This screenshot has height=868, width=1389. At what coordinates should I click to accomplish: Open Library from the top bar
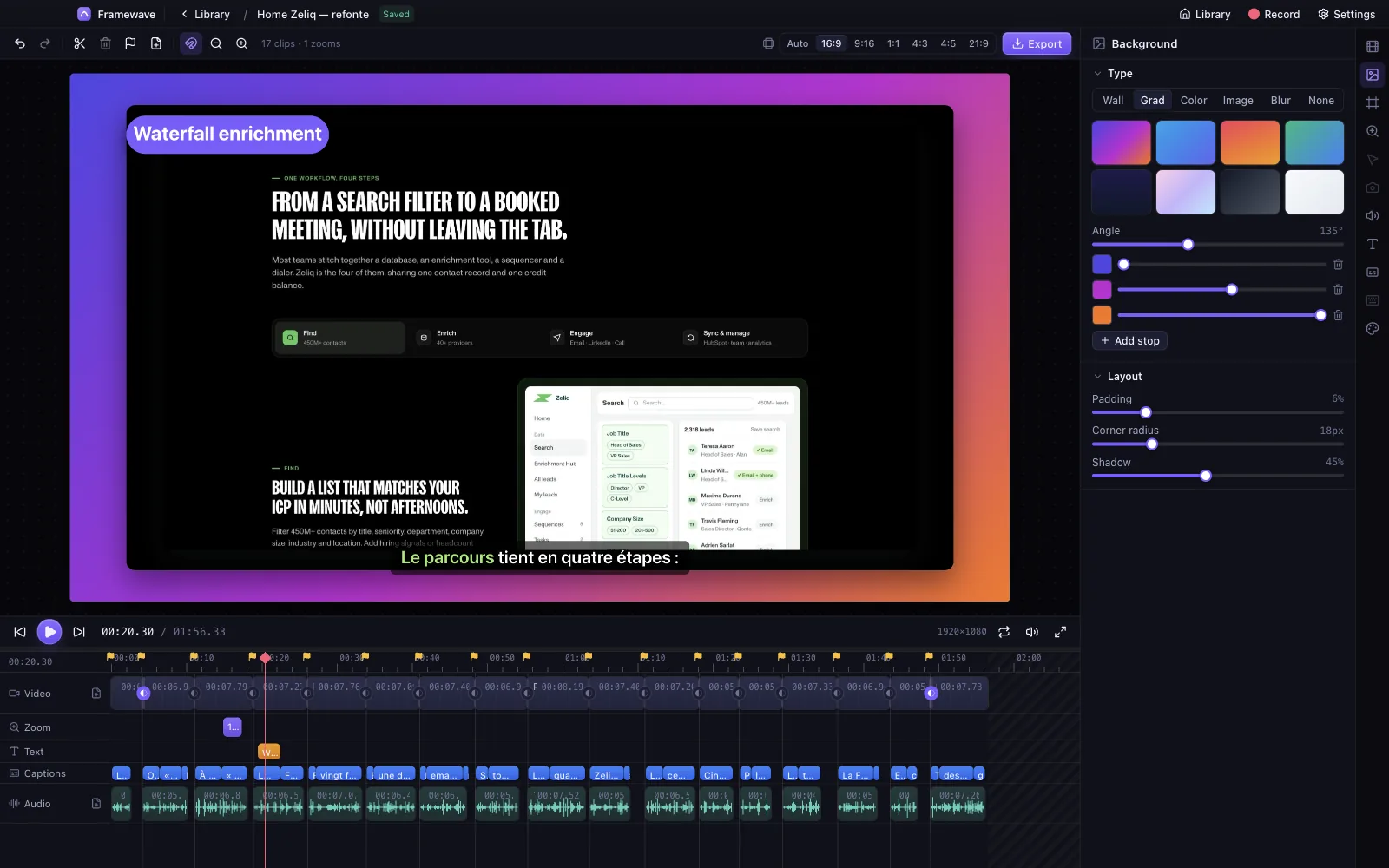1204,15
